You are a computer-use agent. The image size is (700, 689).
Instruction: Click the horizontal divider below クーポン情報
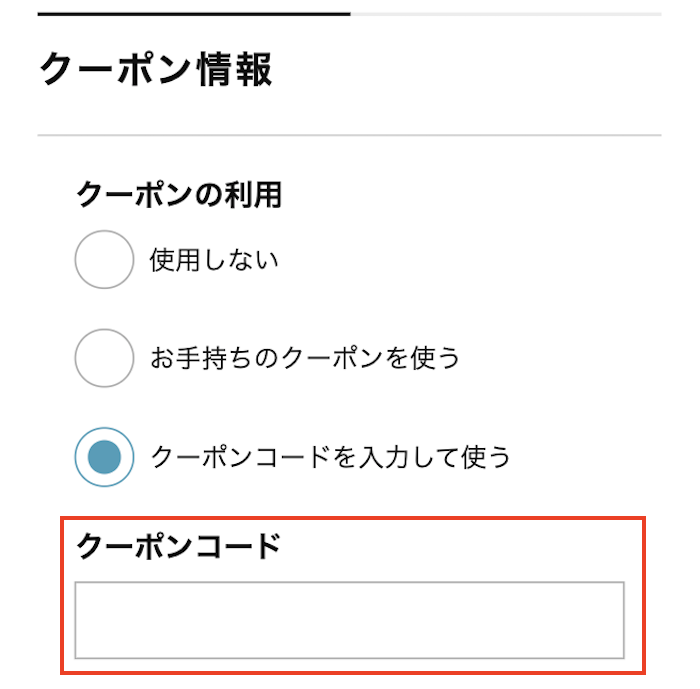coord(349,135)
